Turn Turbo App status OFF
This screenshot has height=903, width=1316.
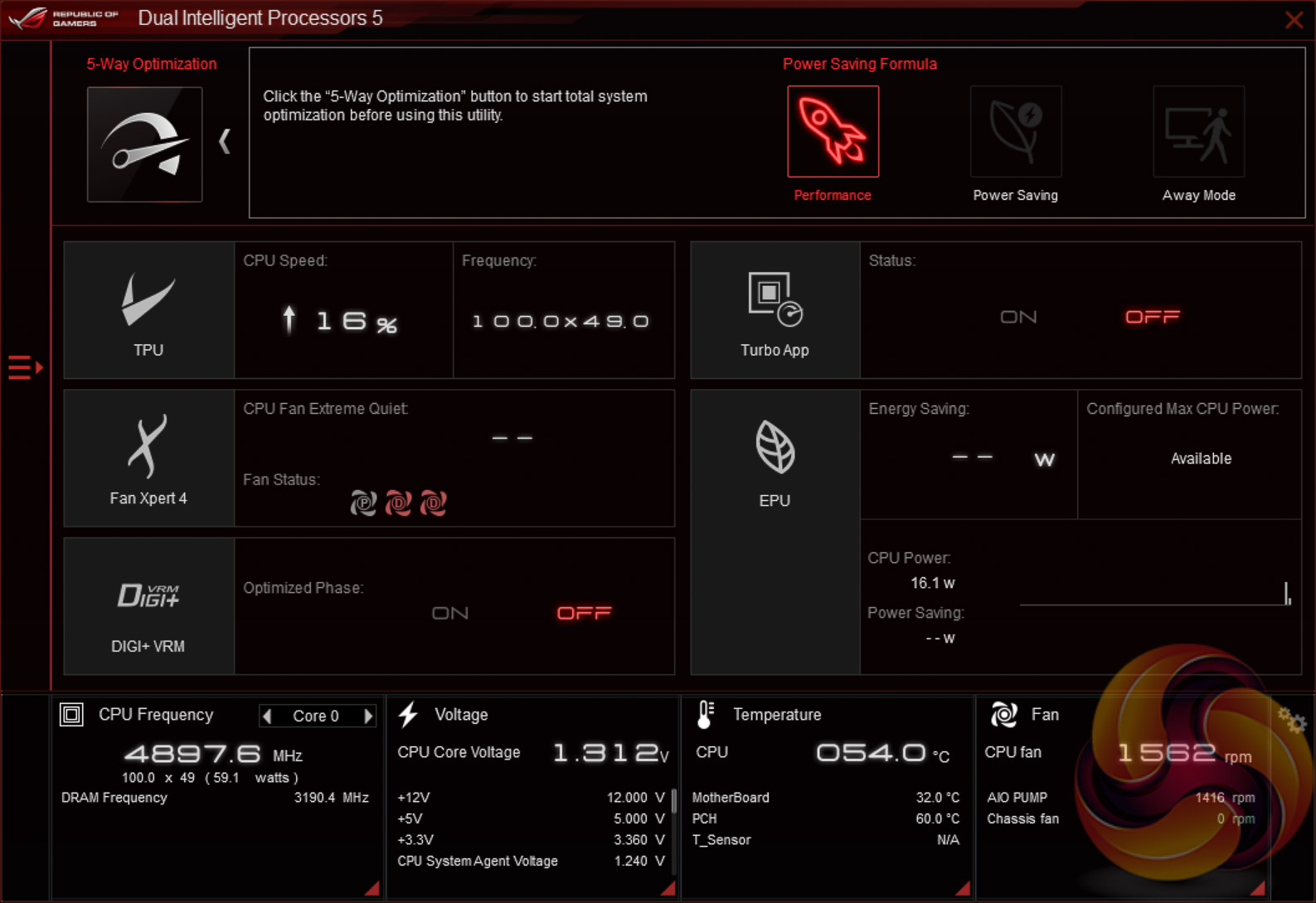click(x=1153, y=317)
